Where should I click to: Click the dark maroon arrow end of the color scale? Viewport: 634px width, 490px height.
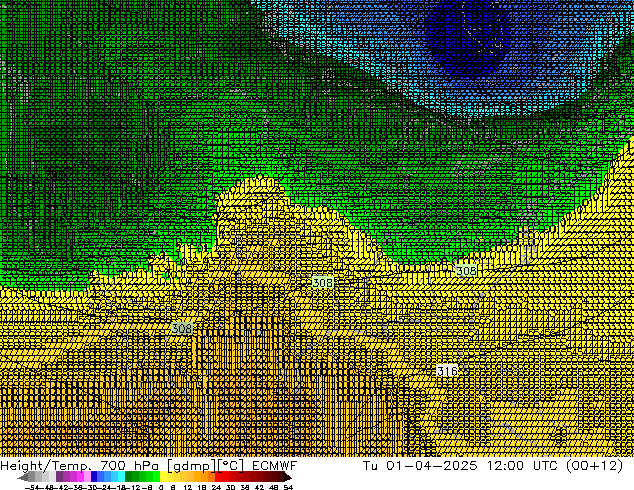click(287, 477)
